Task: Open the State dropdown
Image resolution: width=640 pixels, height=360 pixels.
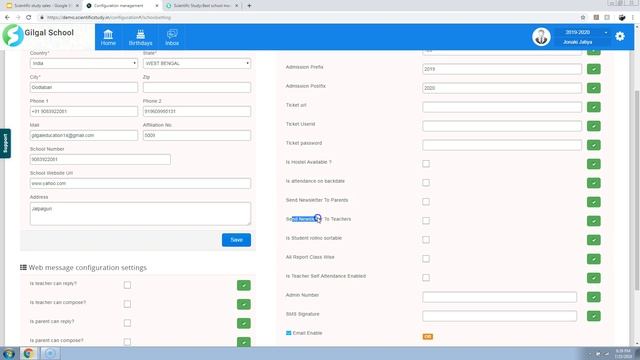Action: pos(197,63)
